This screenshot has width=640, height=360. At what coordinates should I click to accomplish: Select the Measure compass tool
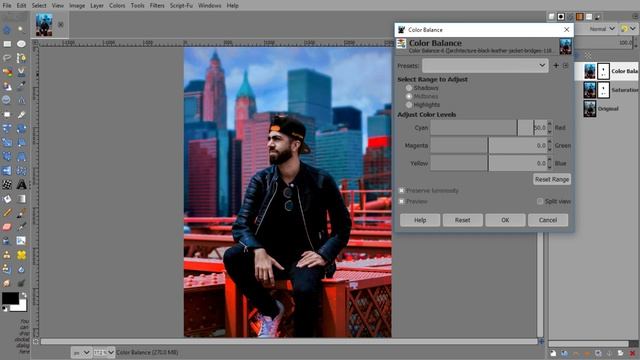pyautogui.click(x=21, y=100)
